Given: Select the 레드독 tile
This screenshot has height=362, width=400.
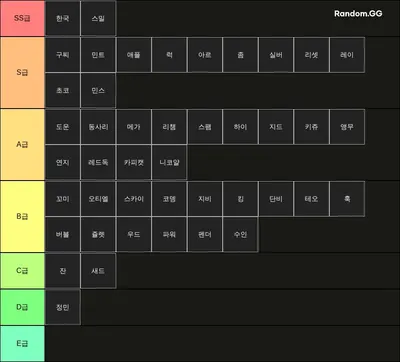Looking at the screenshot, I should [x=98, y=162].
